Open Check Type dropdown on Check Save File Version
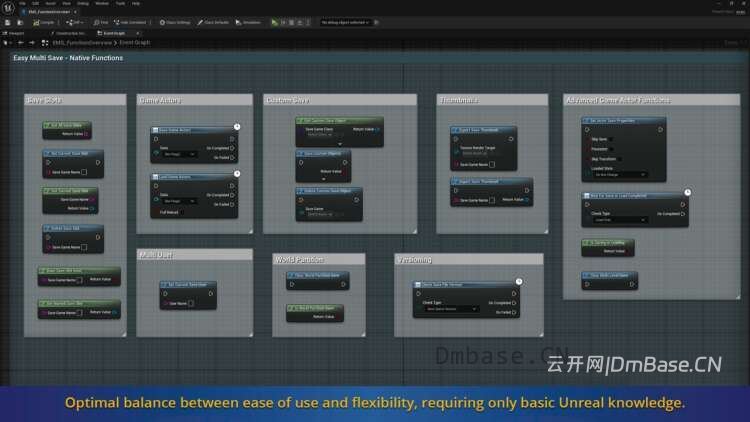Viewport: 750px width, 422px height. [x=451, y=309]
